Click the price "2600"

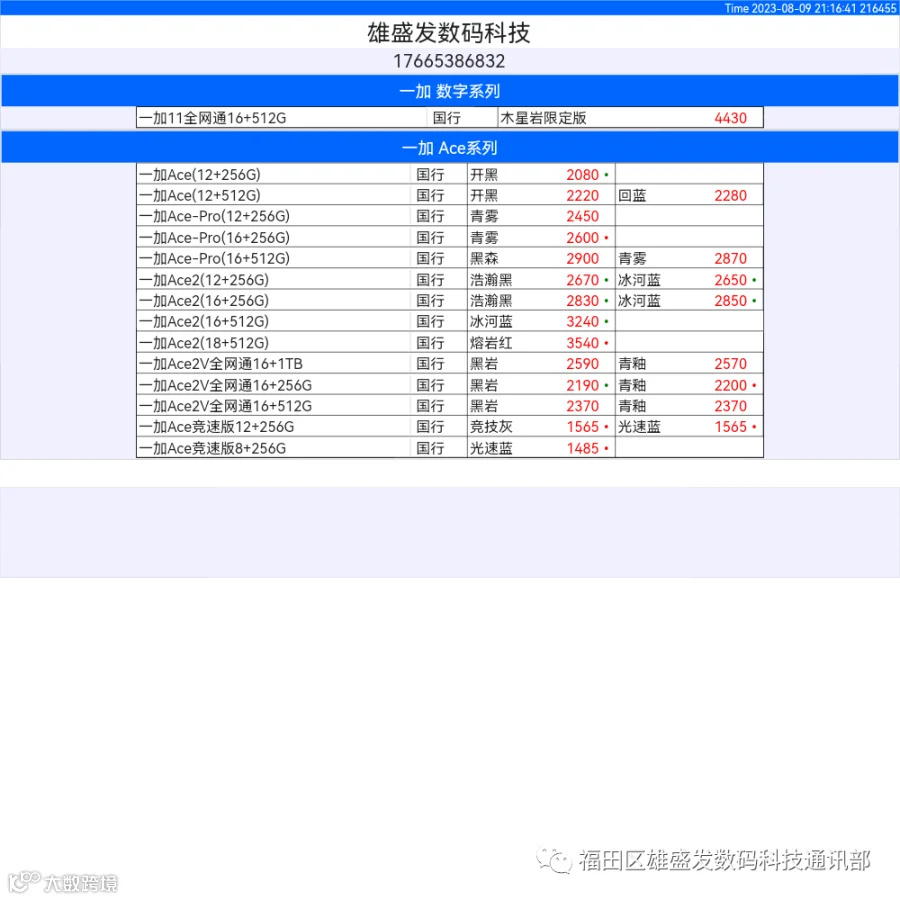tap(582, 238)
